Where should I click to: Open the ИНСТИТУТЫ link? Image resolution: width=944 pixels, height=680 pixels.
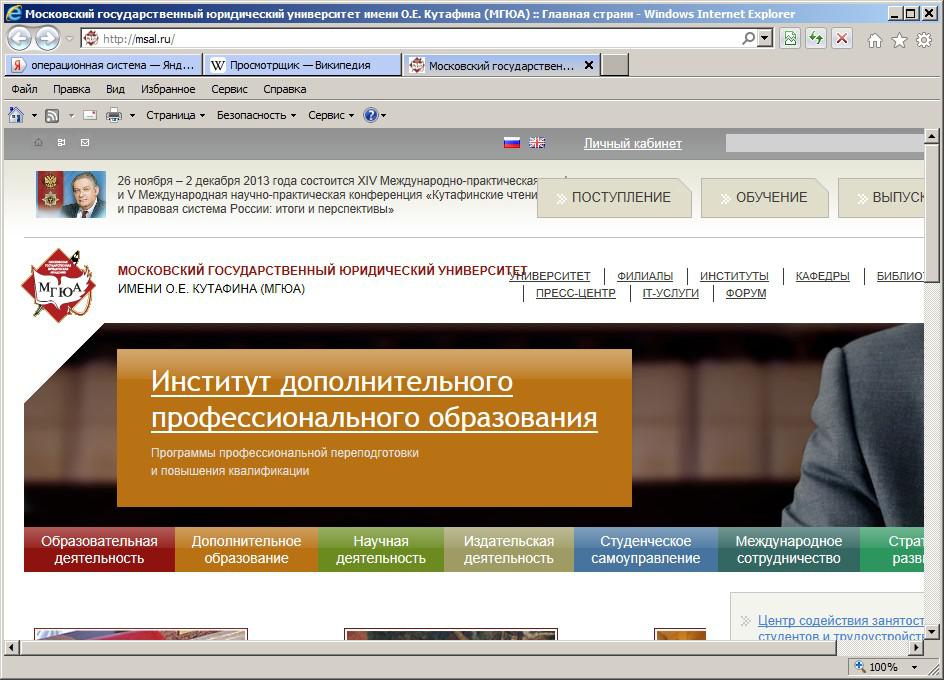click(x=734, y=276)
